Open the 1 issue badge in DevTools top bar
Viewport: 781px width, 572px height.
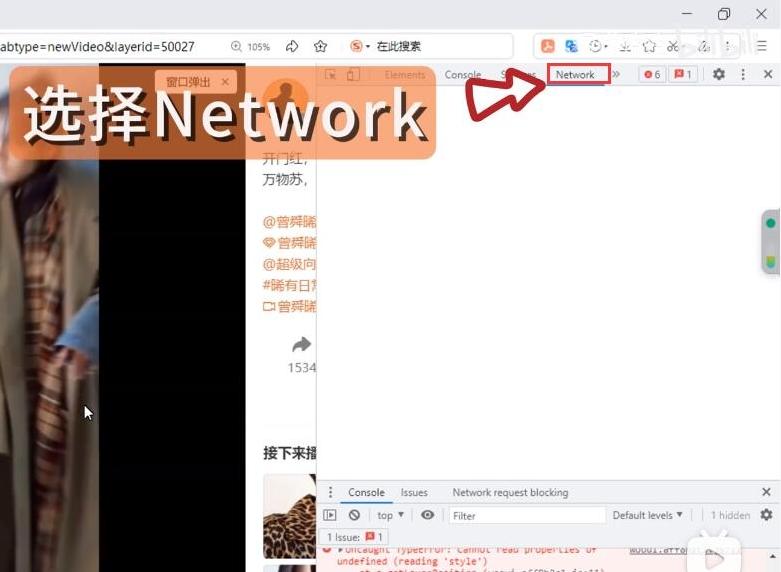(x=682, y=74)
